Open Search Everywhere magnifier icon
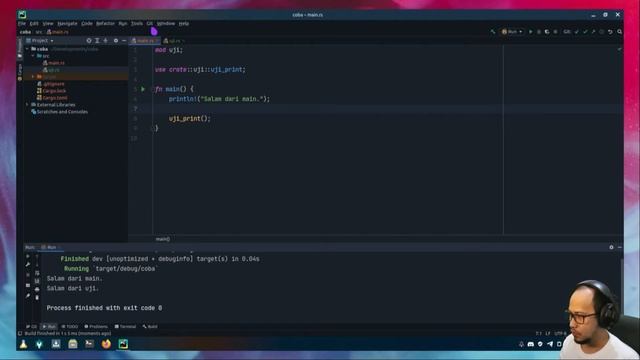The width and height of the screenshot is (640, 360). point(620,32)
